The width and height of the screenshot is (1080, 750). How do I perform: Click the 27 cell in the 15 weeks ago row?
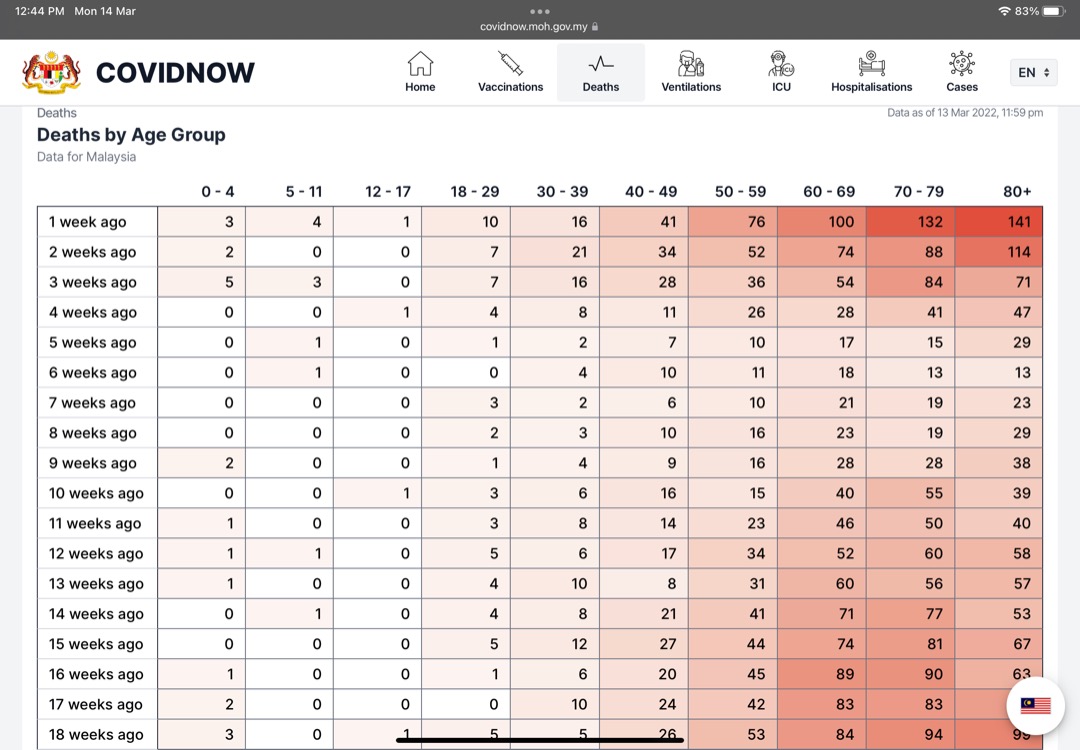(x=644, y=644)
